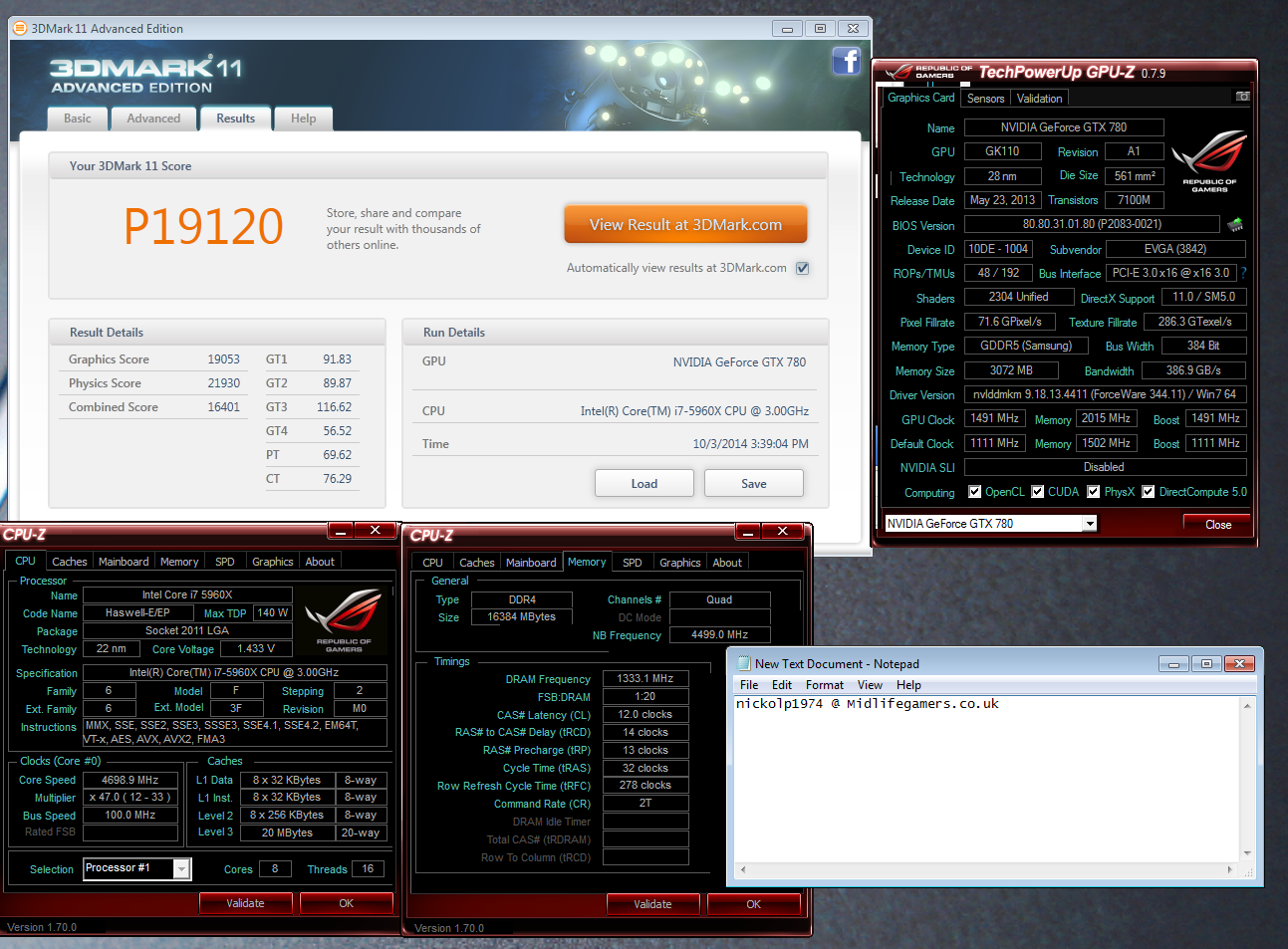1288x949 pixels.
Task: Open the Format menu in Notepad
Action: click(824, 685)
